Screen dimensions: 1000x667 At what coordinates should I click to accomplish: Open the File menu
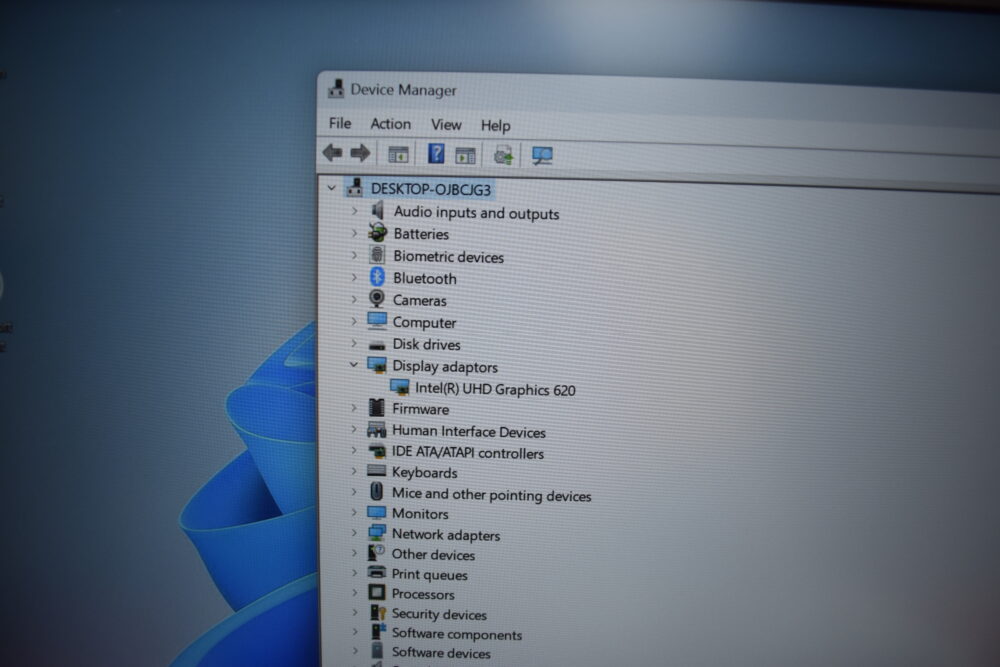340,122
